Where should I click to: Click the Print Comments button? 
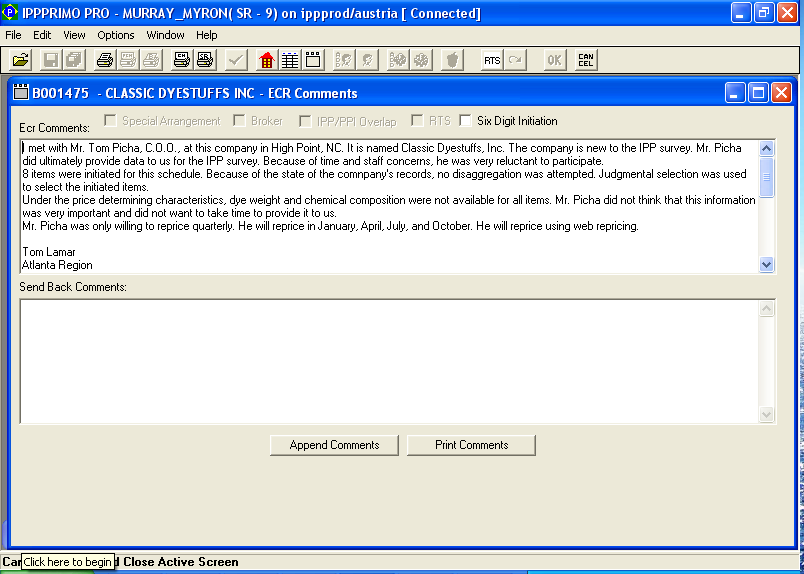click(x=471, y=445)
